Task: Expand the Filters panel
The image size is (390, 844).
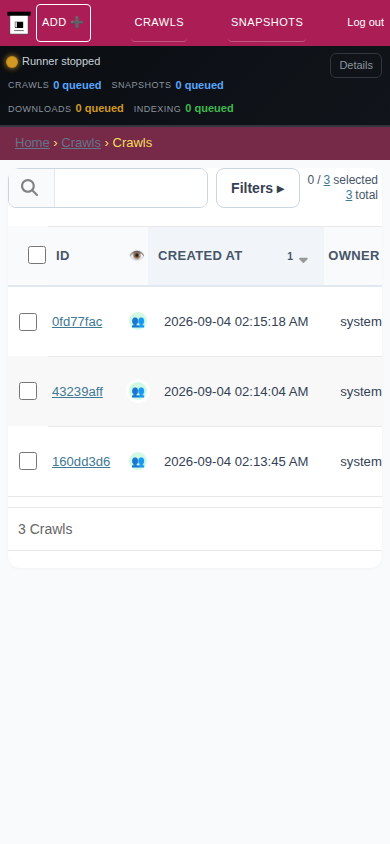Action: [x=258, y=188]
